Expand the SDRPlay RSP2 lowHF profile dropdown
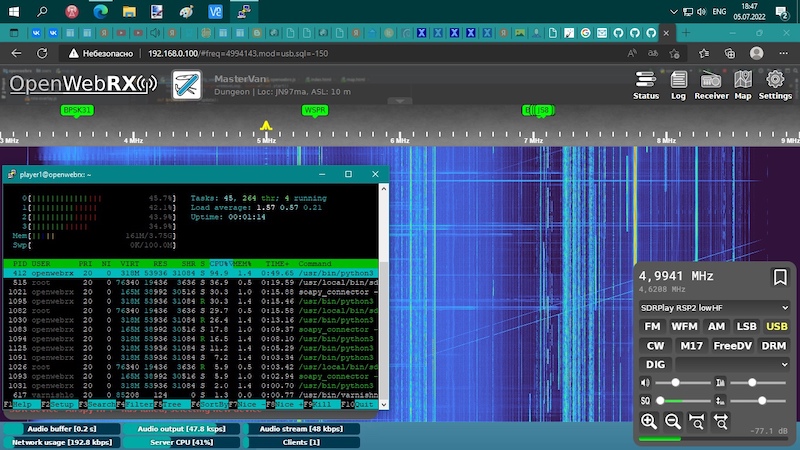Viewport: 800px width, 450px height. click(x=714, y=308)
